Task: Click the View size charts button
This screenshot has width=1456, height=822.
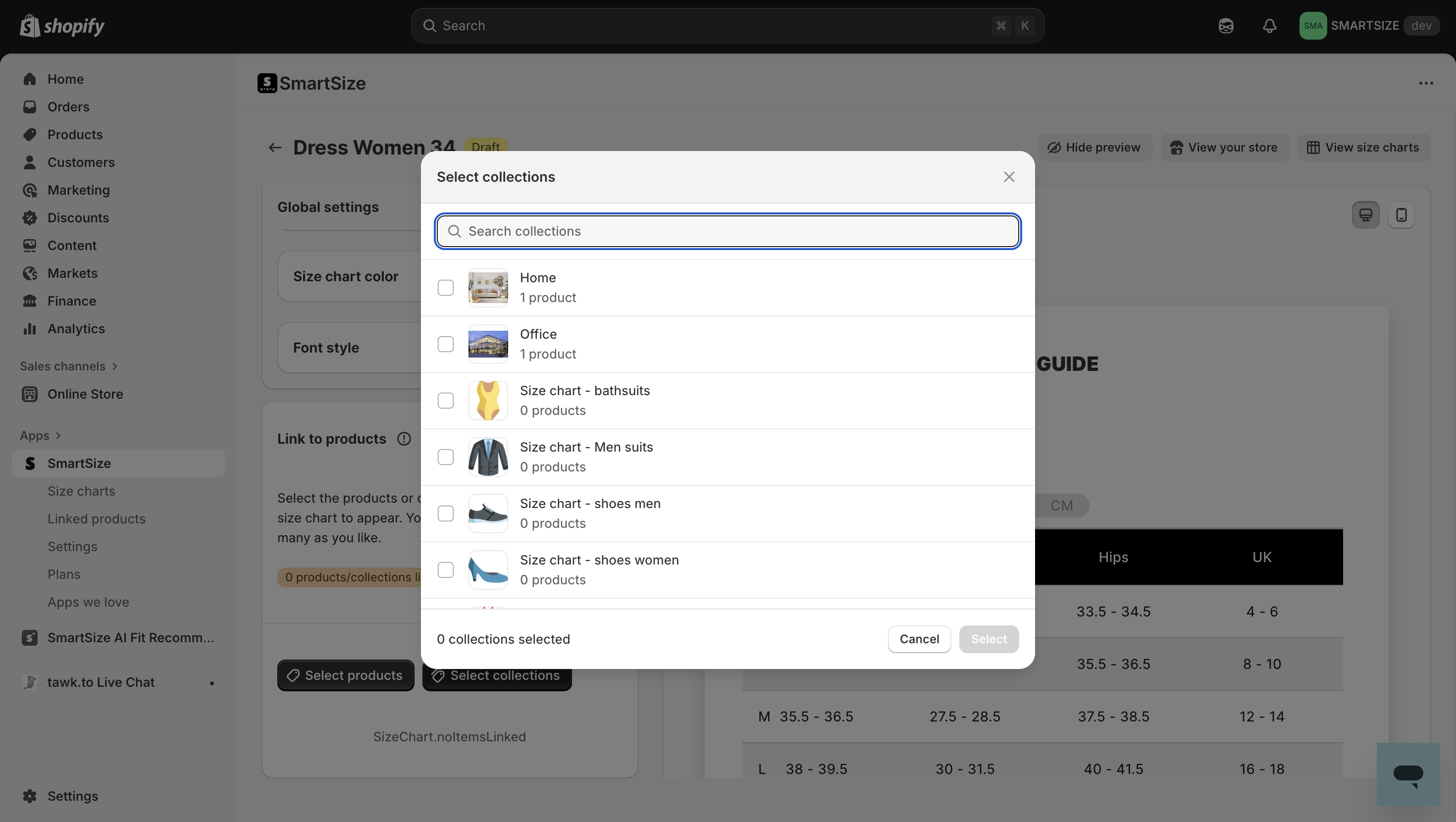Action: point(1363,148)
